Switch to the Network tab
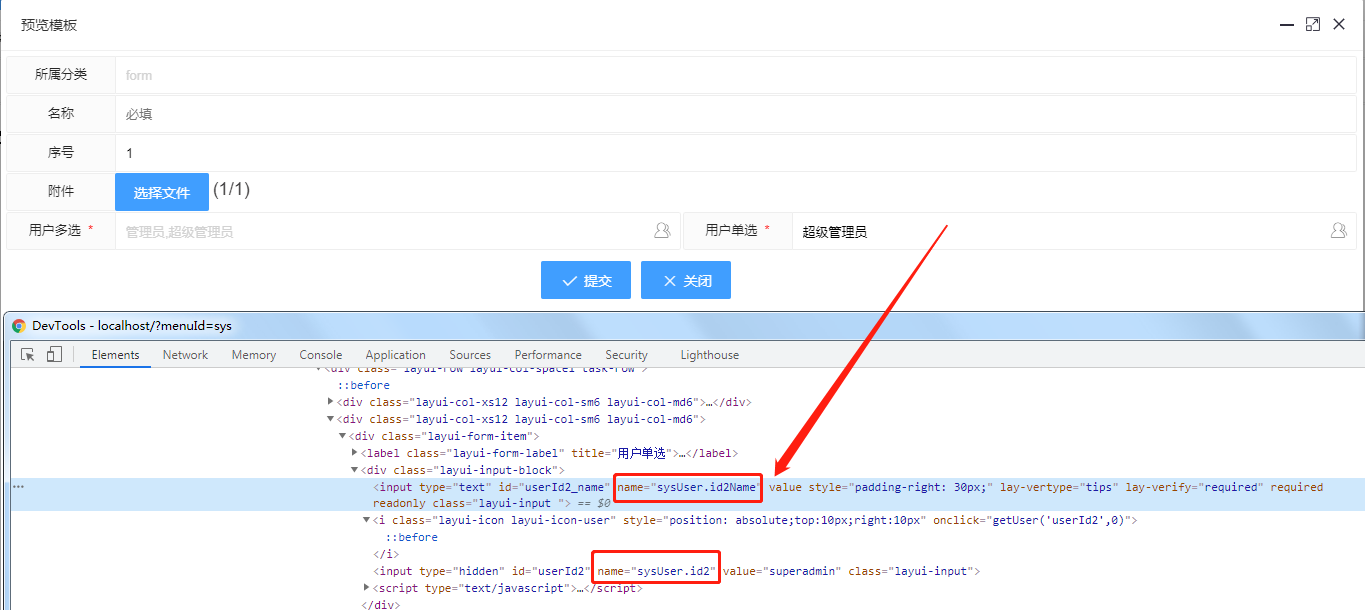Screen dimensions: 1365x610 click(185, 354)
